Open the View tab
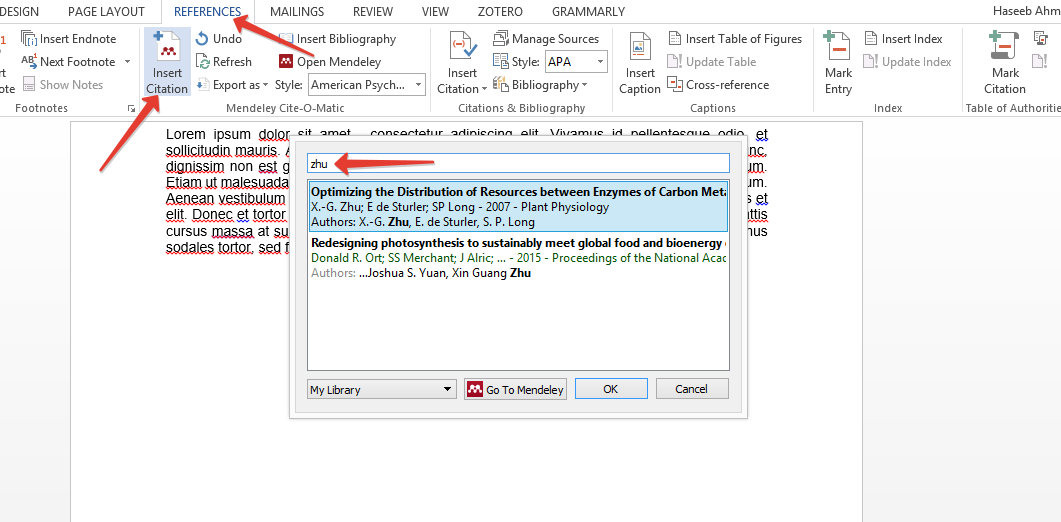1061x522 pixels. 435,12
